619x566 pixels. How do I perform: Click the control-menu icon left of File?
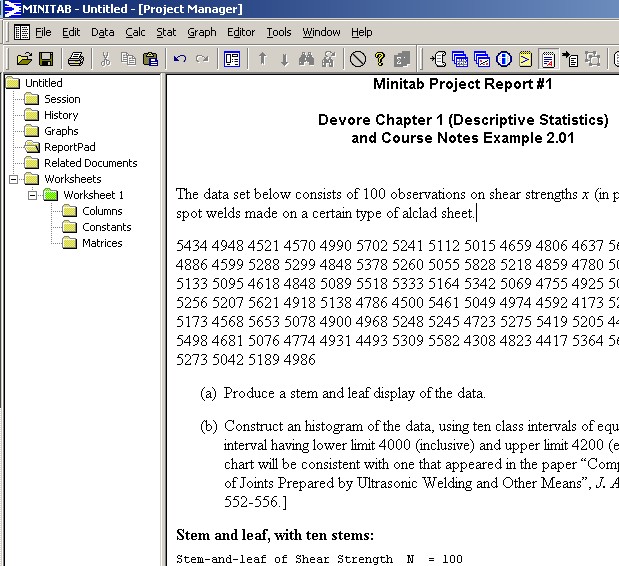click(x=21, y=32)
